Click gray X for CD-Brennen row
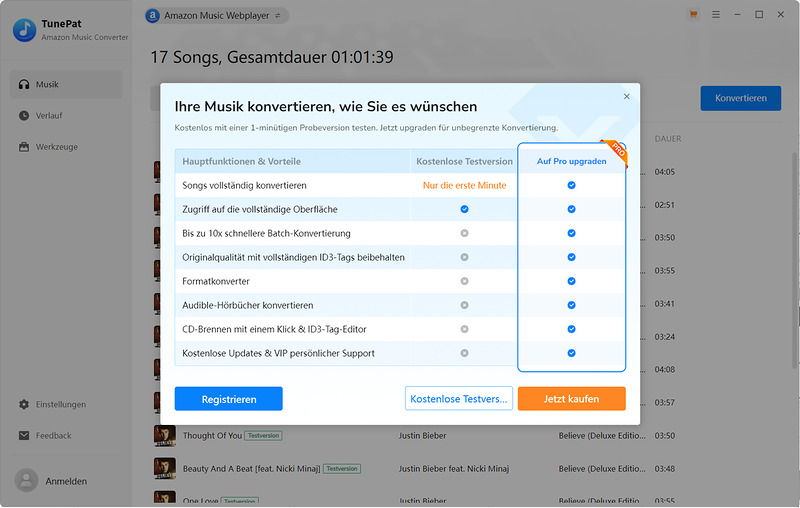800x508 pixels. (x=464, y=329)
